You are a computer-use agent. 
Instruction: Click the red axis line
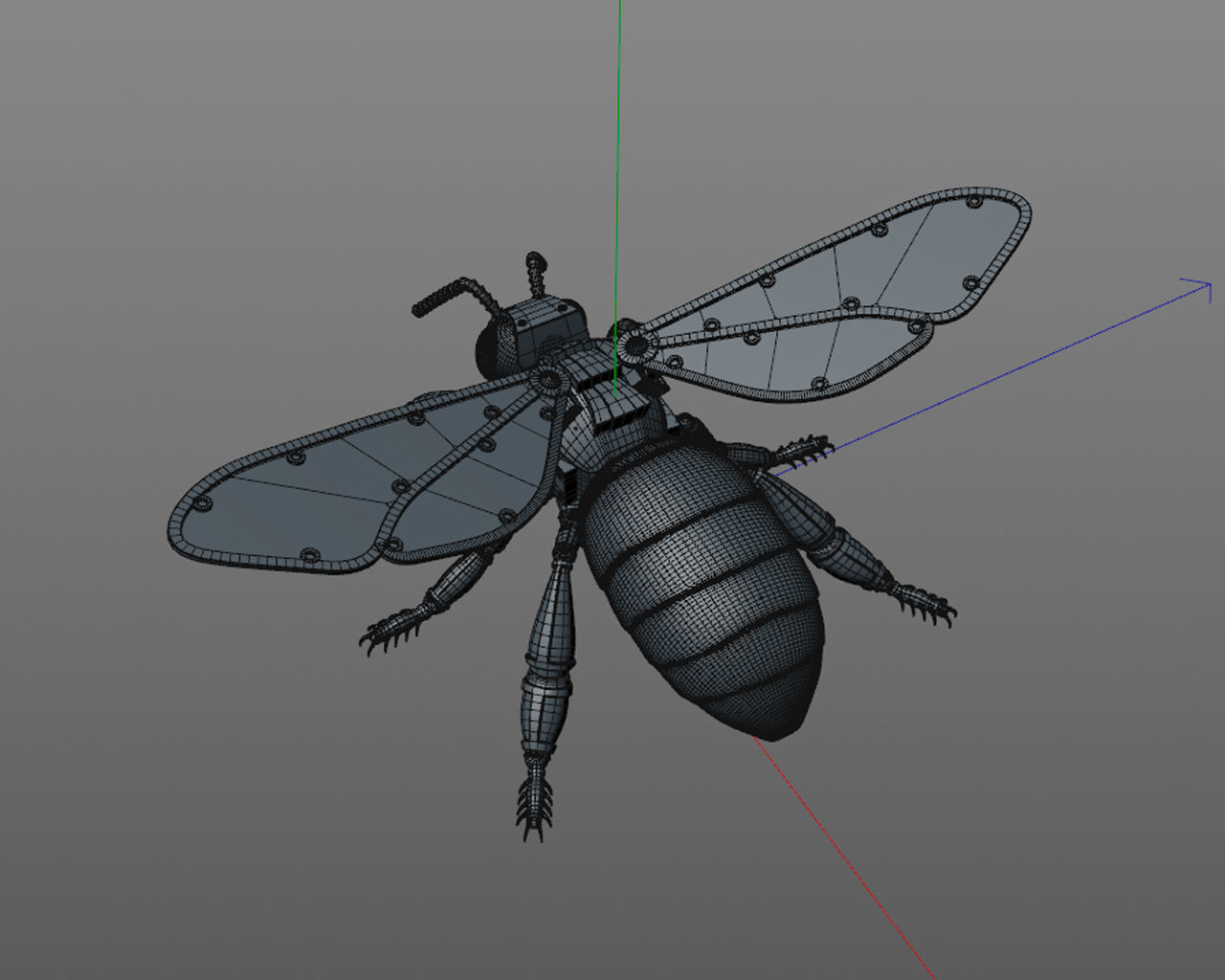(842, 857)
